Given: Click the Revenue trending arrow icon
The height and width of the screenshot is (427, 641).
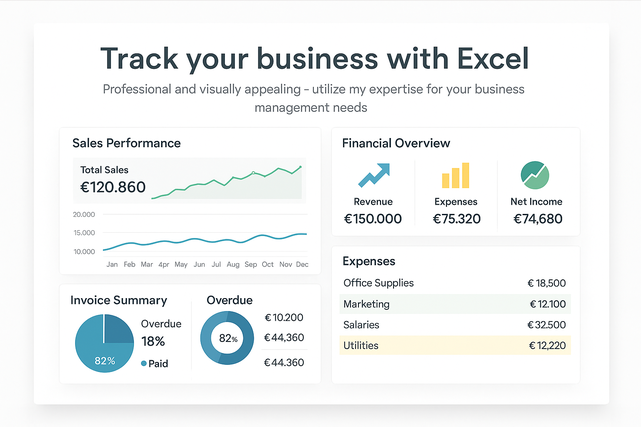Looking at the screenshot, I should click(373, 177).
